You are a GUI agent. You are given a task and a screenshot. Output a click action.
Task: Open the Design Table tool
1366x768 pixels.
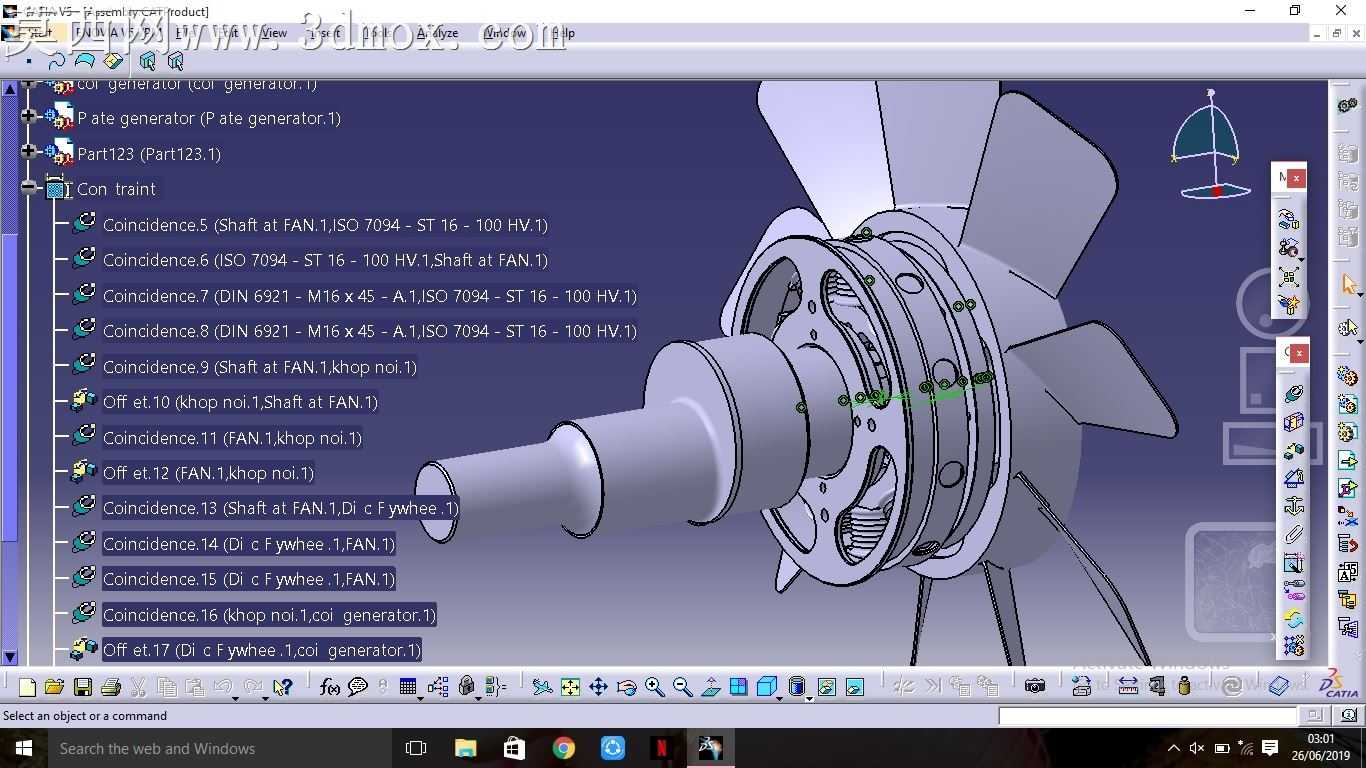[x=408, y=687]
